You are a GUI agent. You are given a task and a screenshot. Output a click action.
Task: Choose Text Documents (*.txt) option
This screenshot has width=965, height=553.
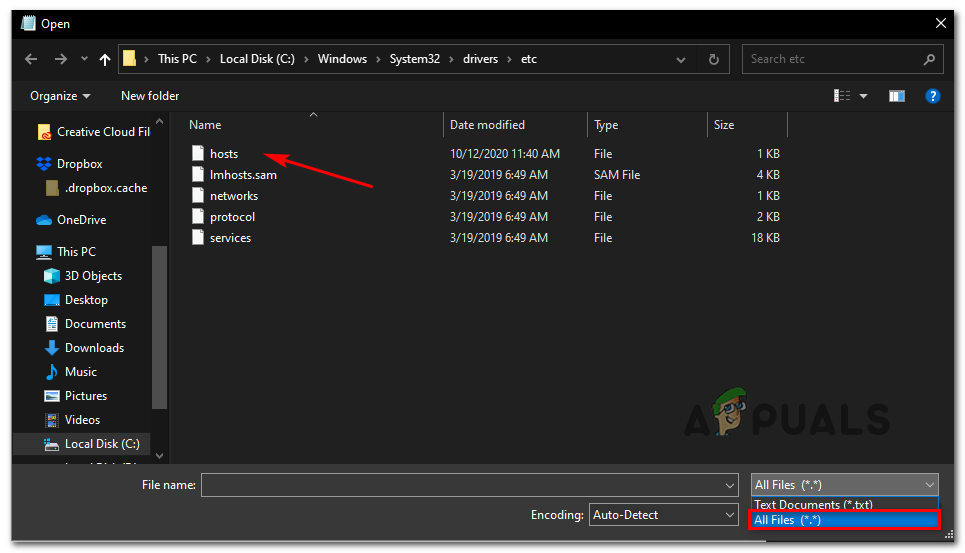click(844, 504)
